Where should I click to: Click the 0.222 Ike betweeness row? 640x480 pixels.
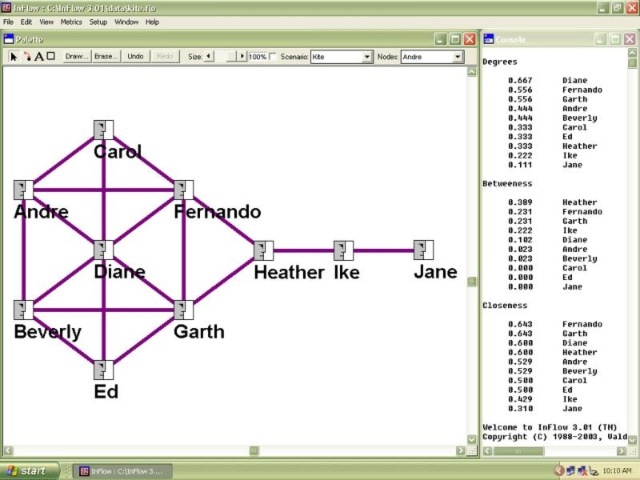point(542,231)
